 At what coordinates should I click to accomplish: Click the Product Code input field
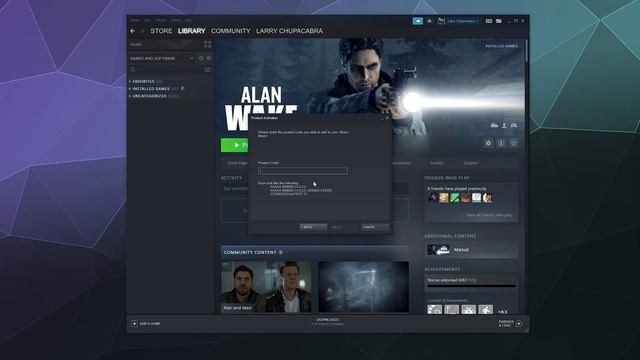coord(303,171)
